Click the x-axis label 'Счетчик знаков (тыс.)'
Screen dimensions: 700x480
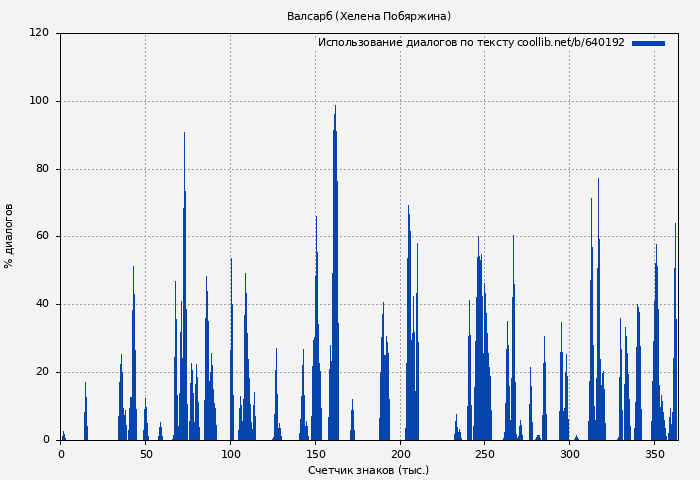click(369, 470)
